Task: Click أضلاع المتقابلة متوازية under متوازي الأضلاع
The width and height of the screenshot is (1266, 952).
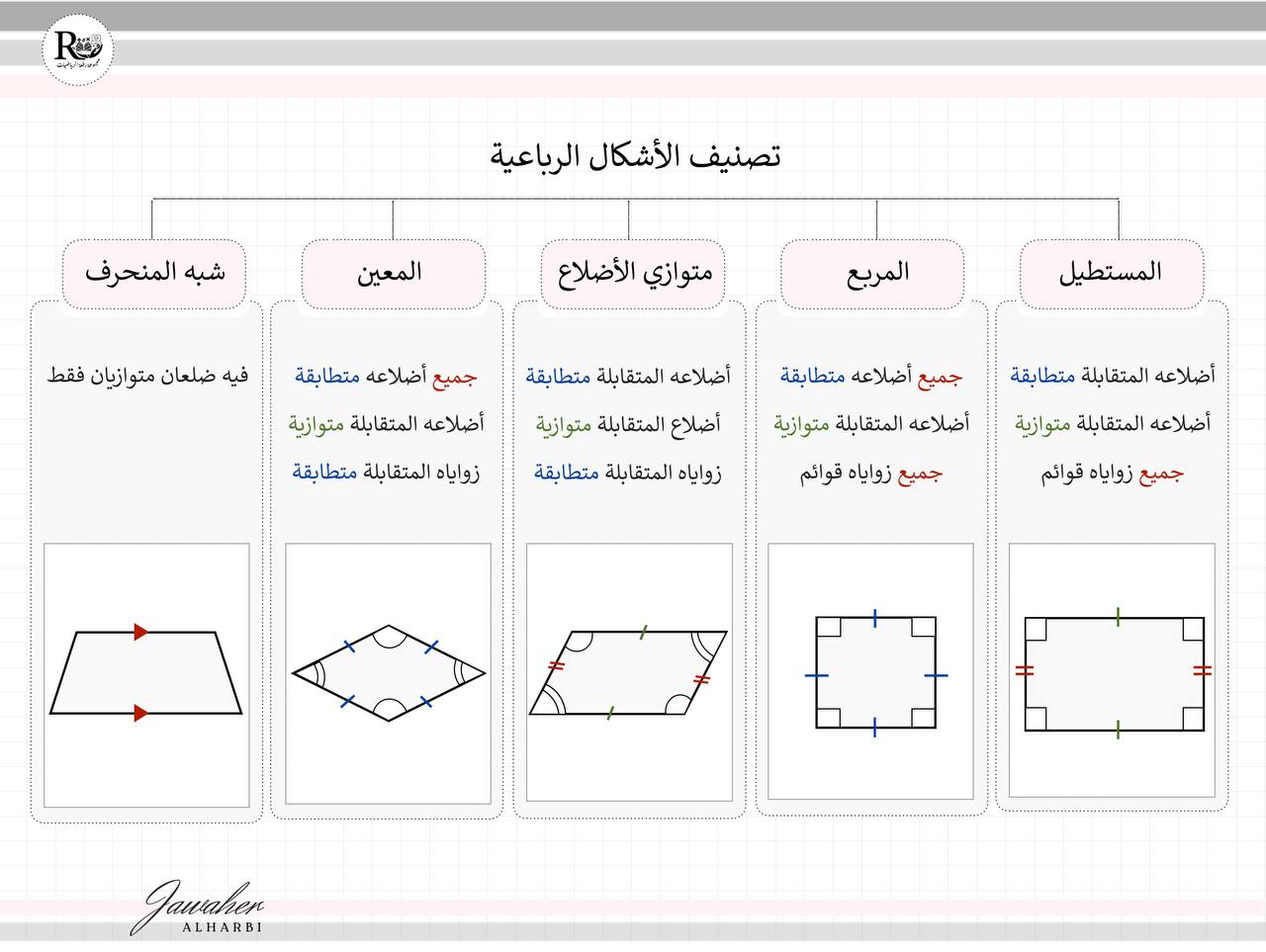Action: 628,424
